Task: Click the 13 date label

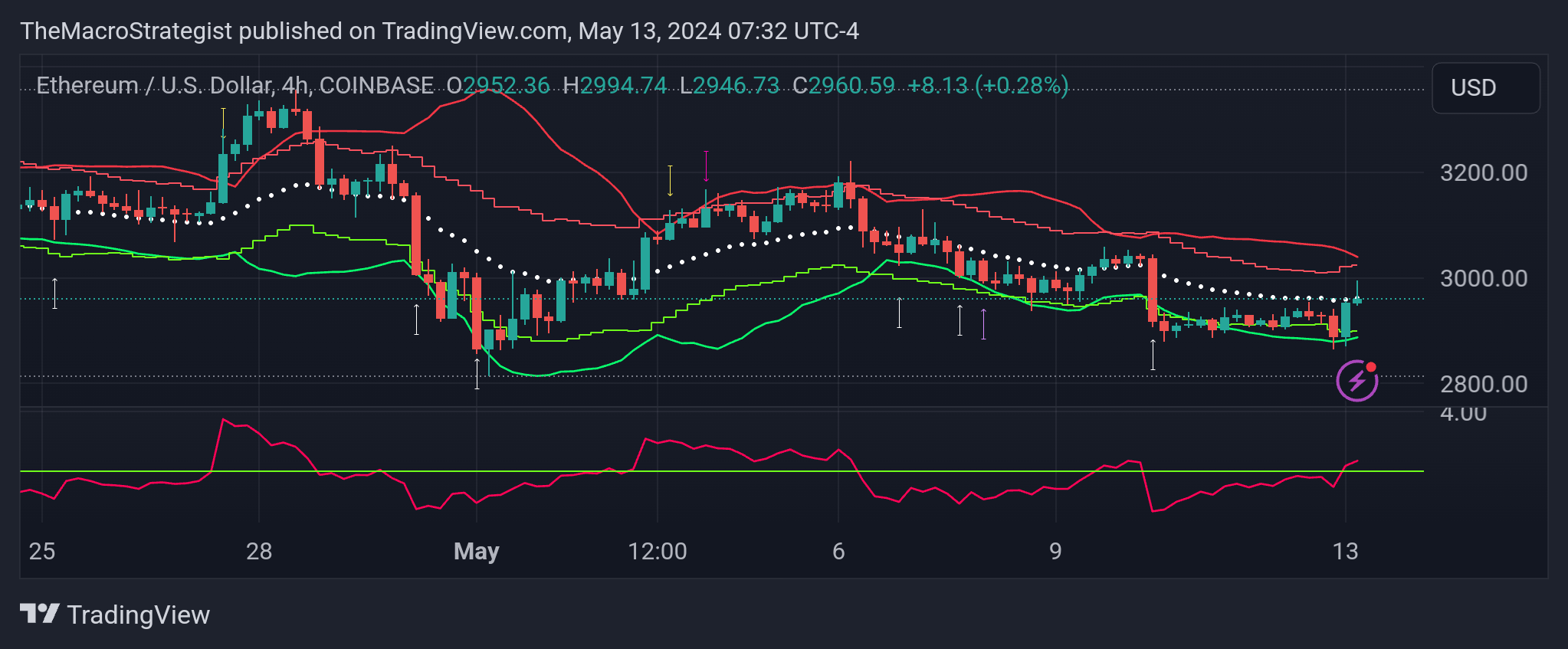Action: coord(1346,552)
